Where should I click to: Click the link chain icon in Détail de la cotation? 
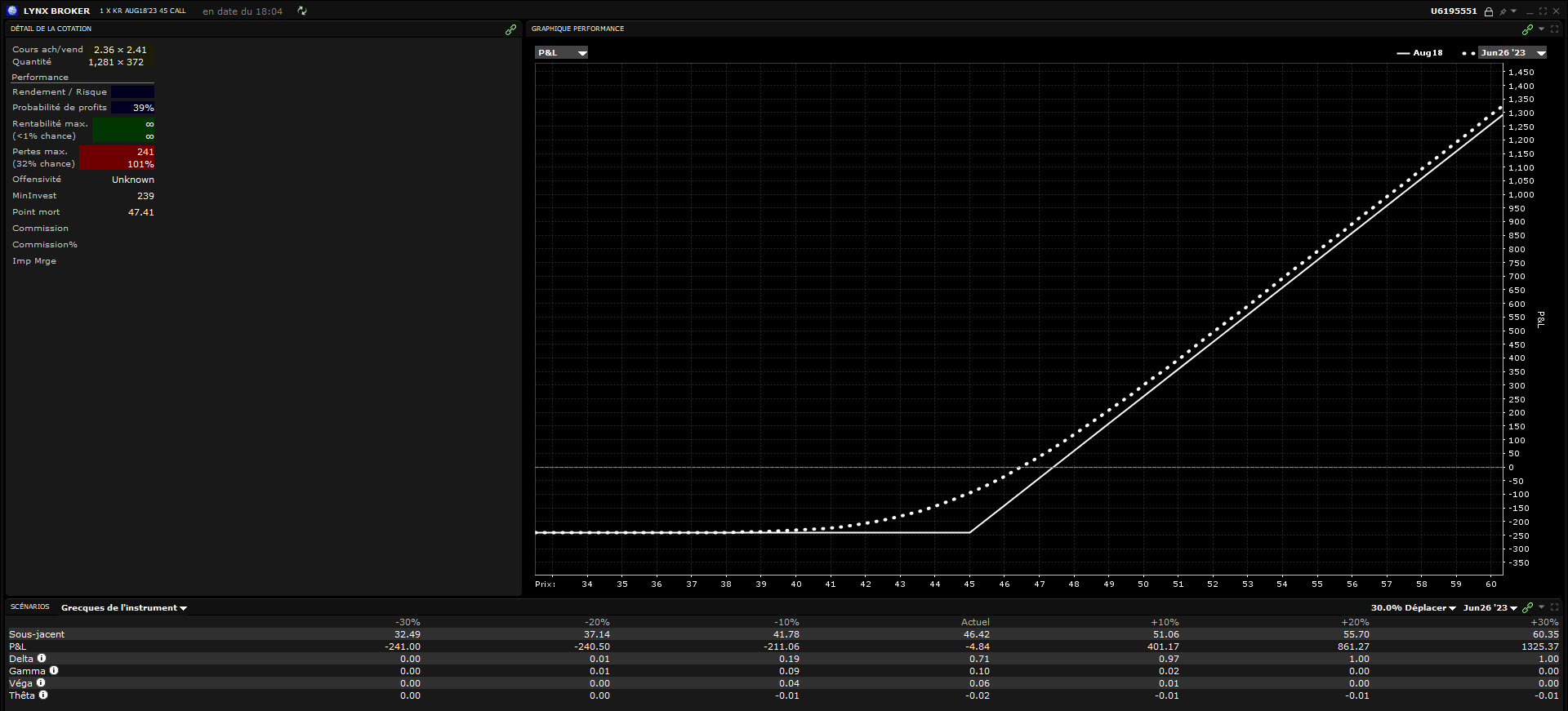point(510,29)
